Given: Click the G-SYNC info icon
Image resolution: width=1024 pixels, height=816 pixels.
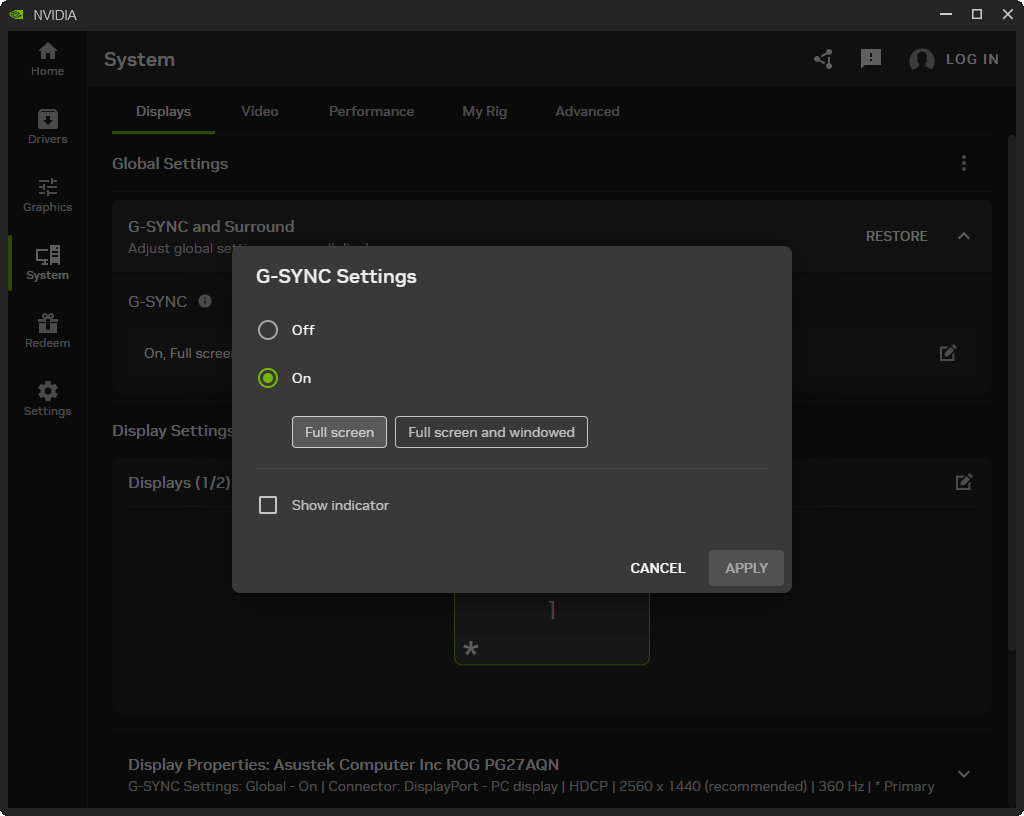Looking at the screenshot, I should [205, 301].
